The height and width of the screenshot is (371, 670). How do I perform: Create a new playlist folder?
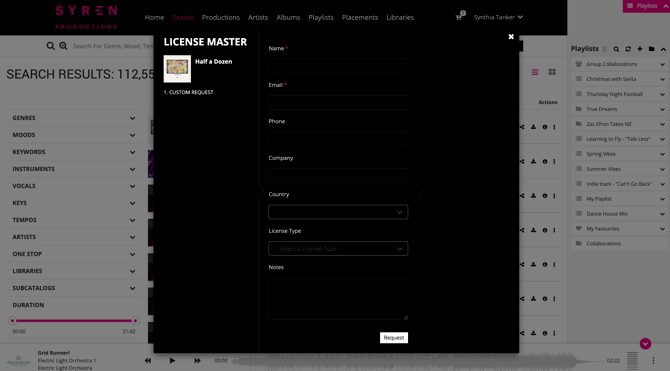point(651,49)
